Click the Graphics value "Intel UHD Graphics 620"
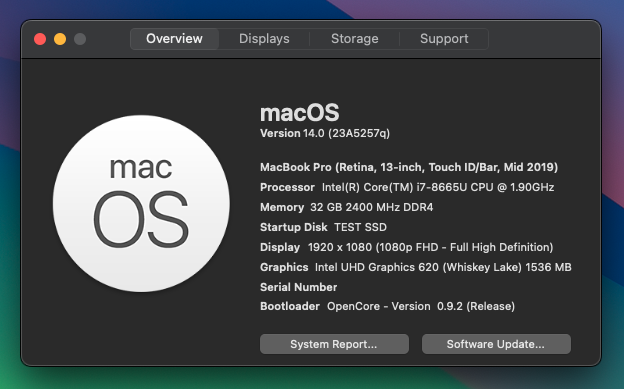 pos(376,267)
